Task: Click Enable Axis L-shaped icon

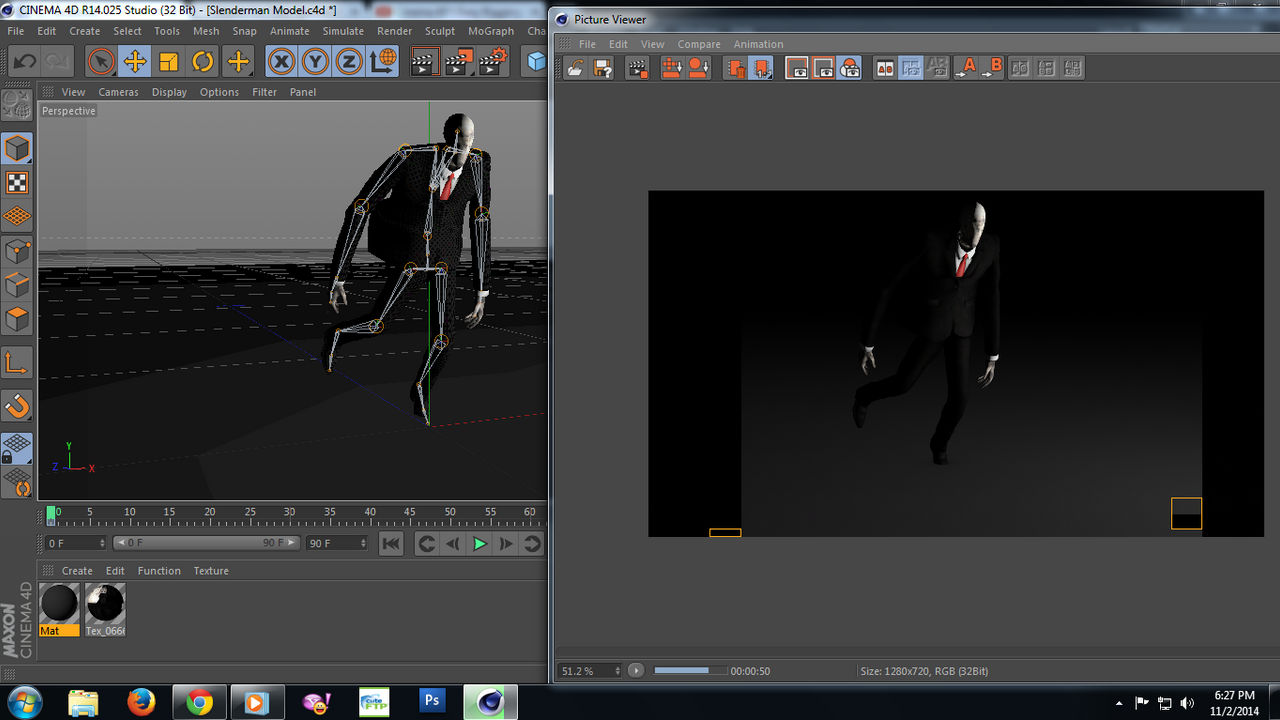Action: pyautogui.click(x=17, y=363)
